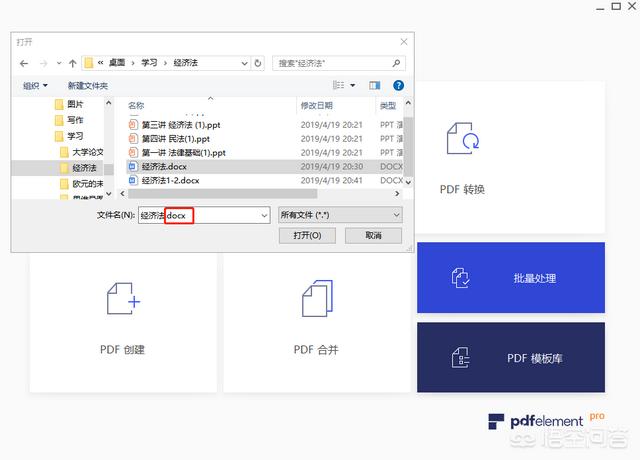Sort by 名称 column header
The image size is (640, 460).
pyautogui.click(x=136, y=106)
